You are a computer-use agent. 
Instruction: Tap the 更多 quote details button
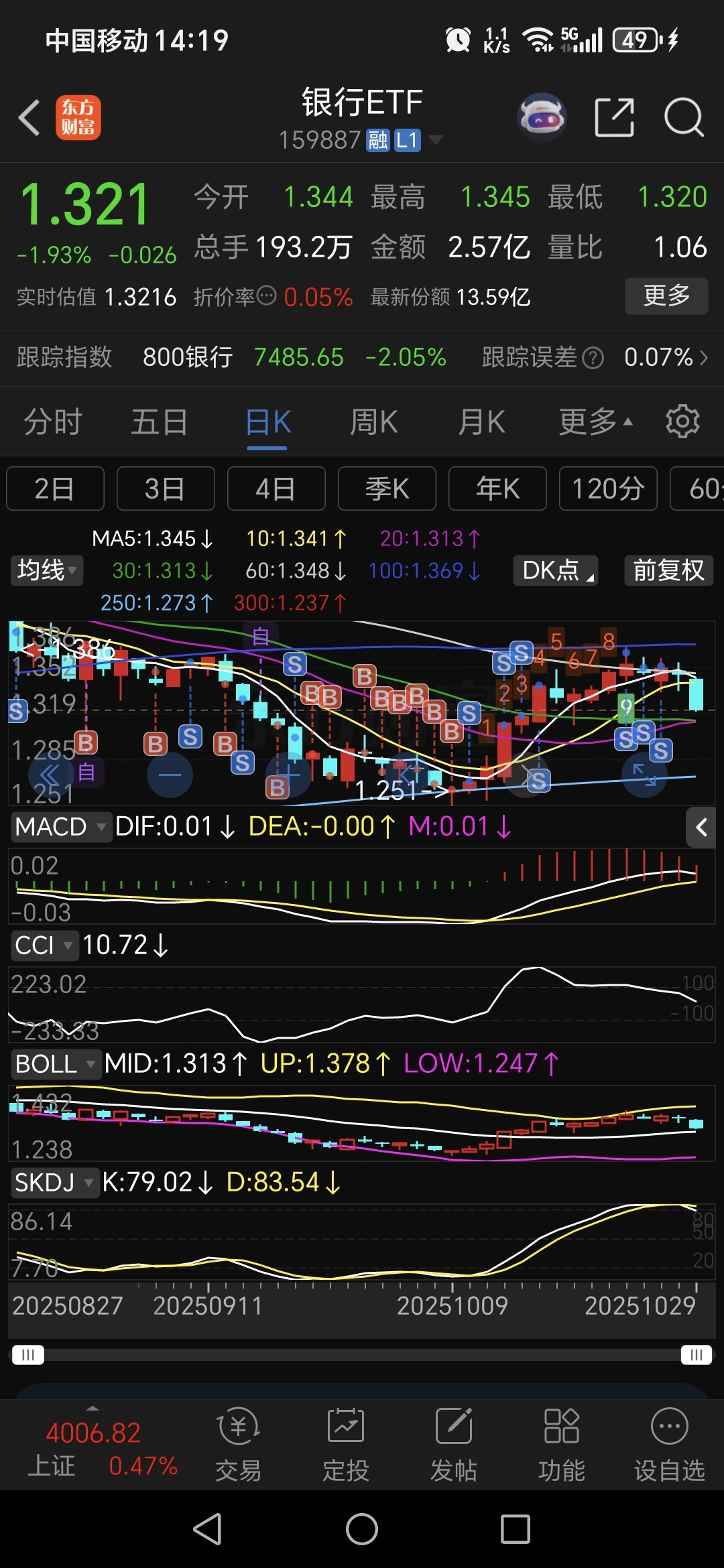point(666,296)
